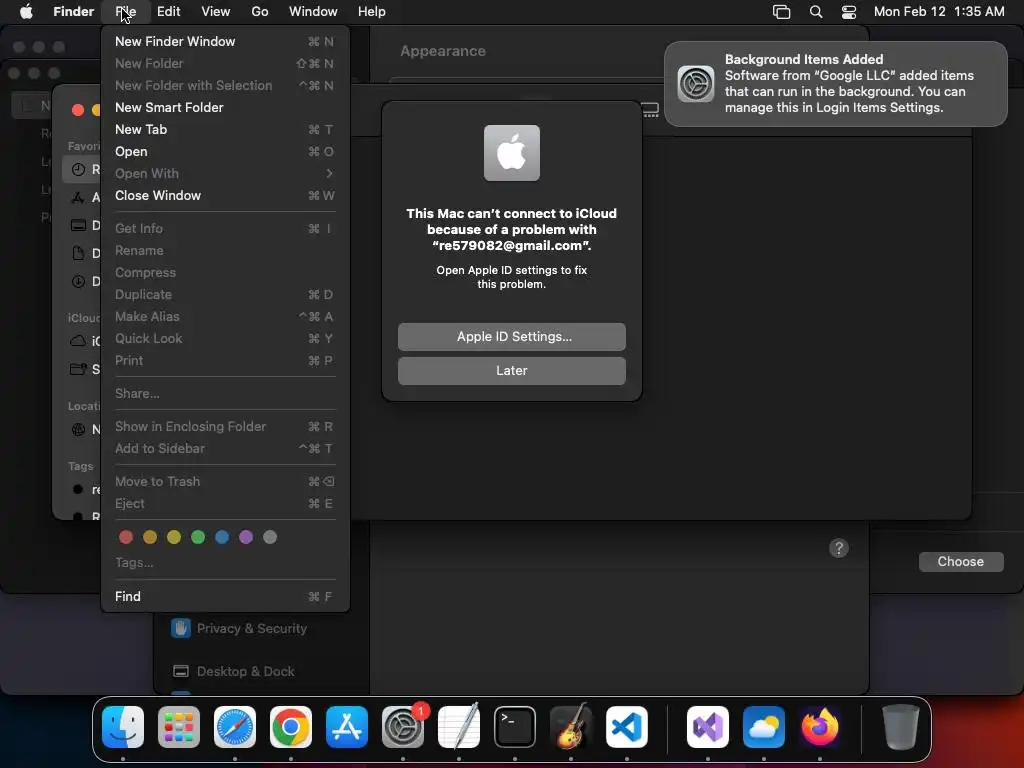Open the cloud weather app in Dock
The image size is (1024, 768).
click(764, 727)
